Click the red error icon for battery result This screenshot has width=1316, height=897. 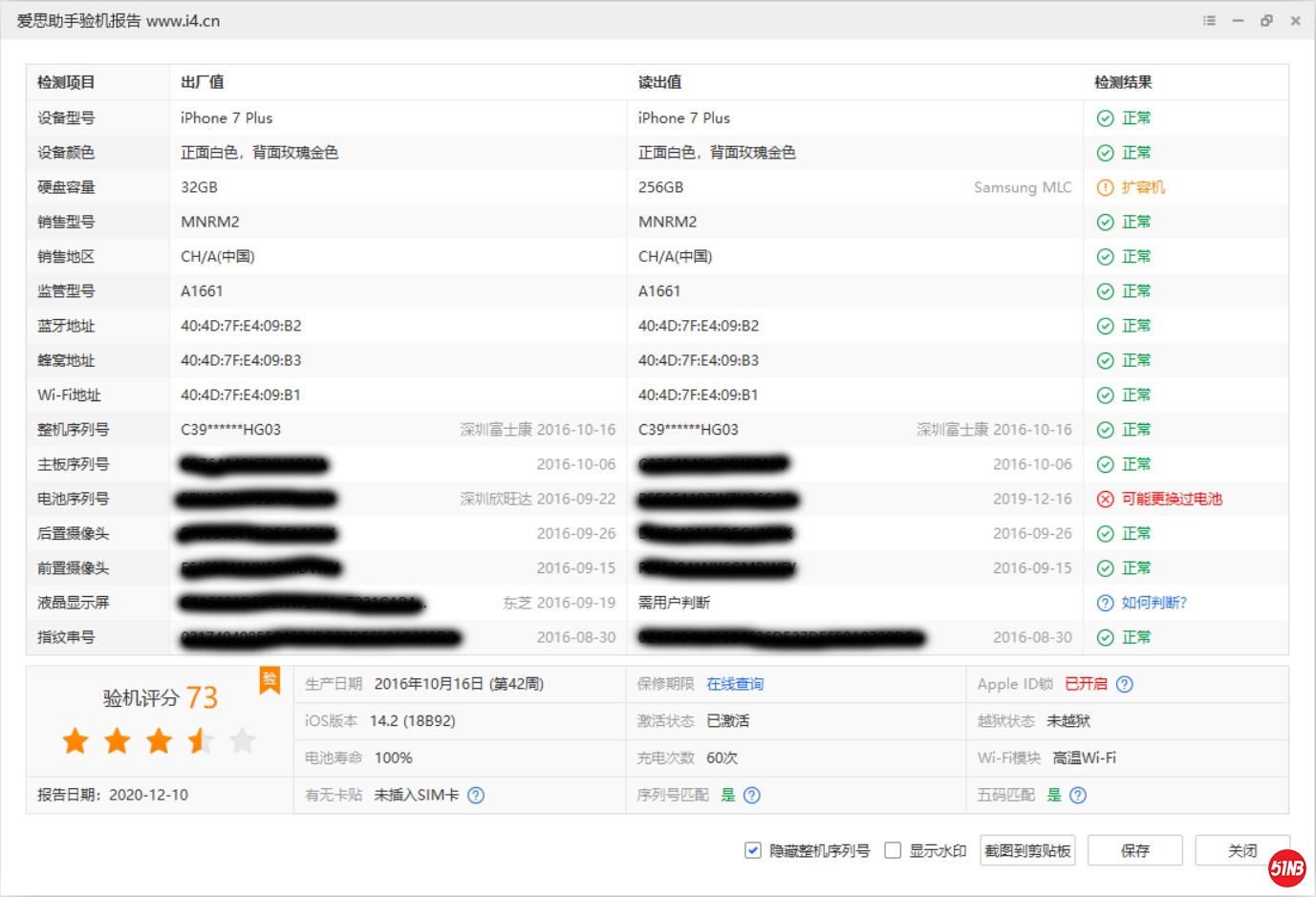coord(1105,499)
